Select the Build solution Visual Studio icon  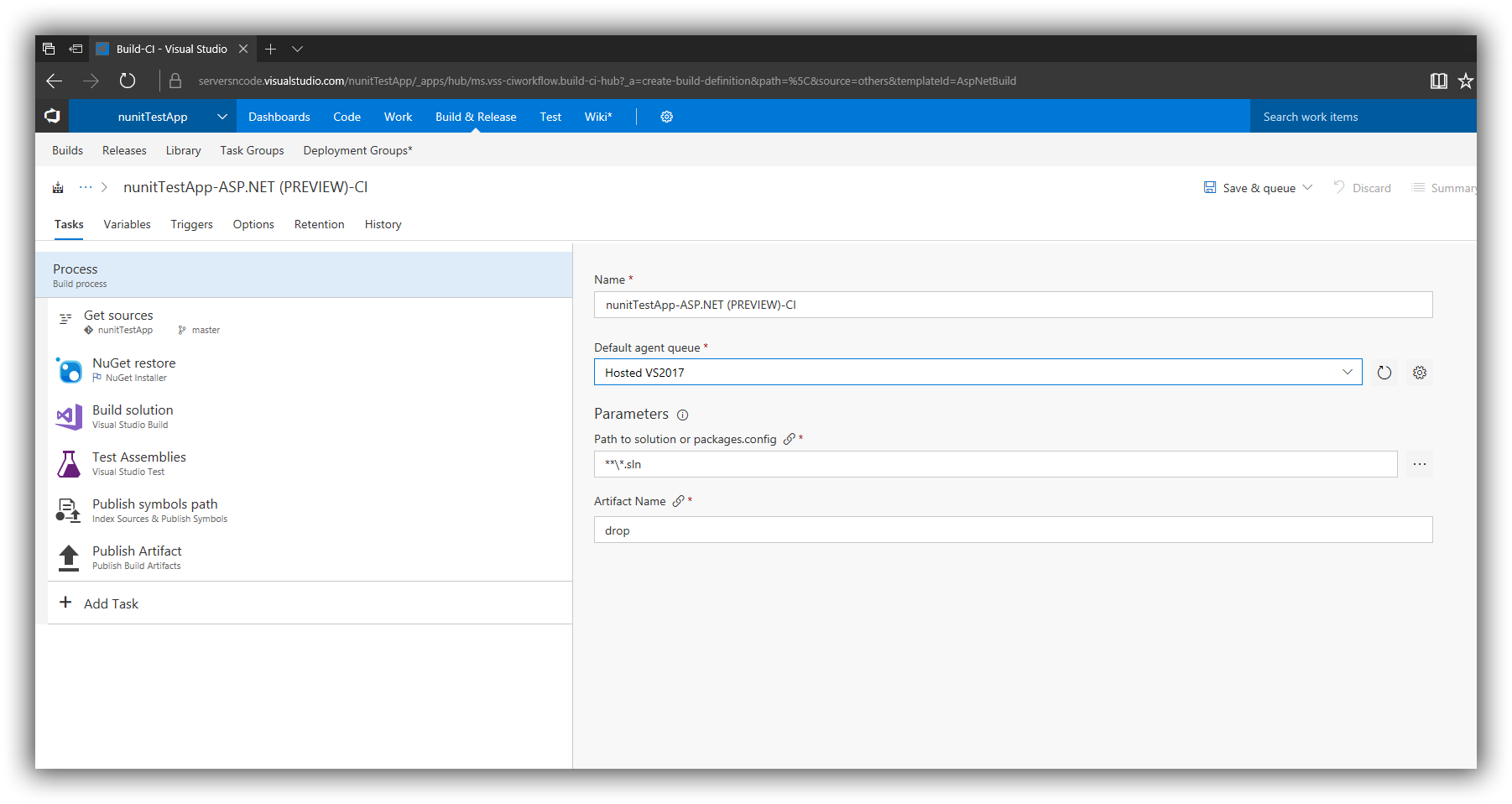pos(69,417)
